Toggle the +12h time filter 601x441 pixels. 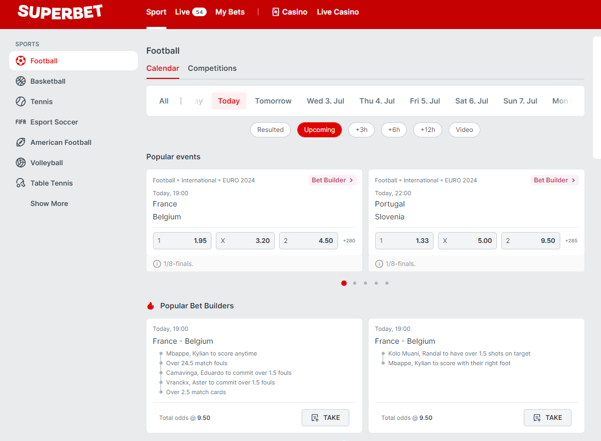[x=427, y=130]
